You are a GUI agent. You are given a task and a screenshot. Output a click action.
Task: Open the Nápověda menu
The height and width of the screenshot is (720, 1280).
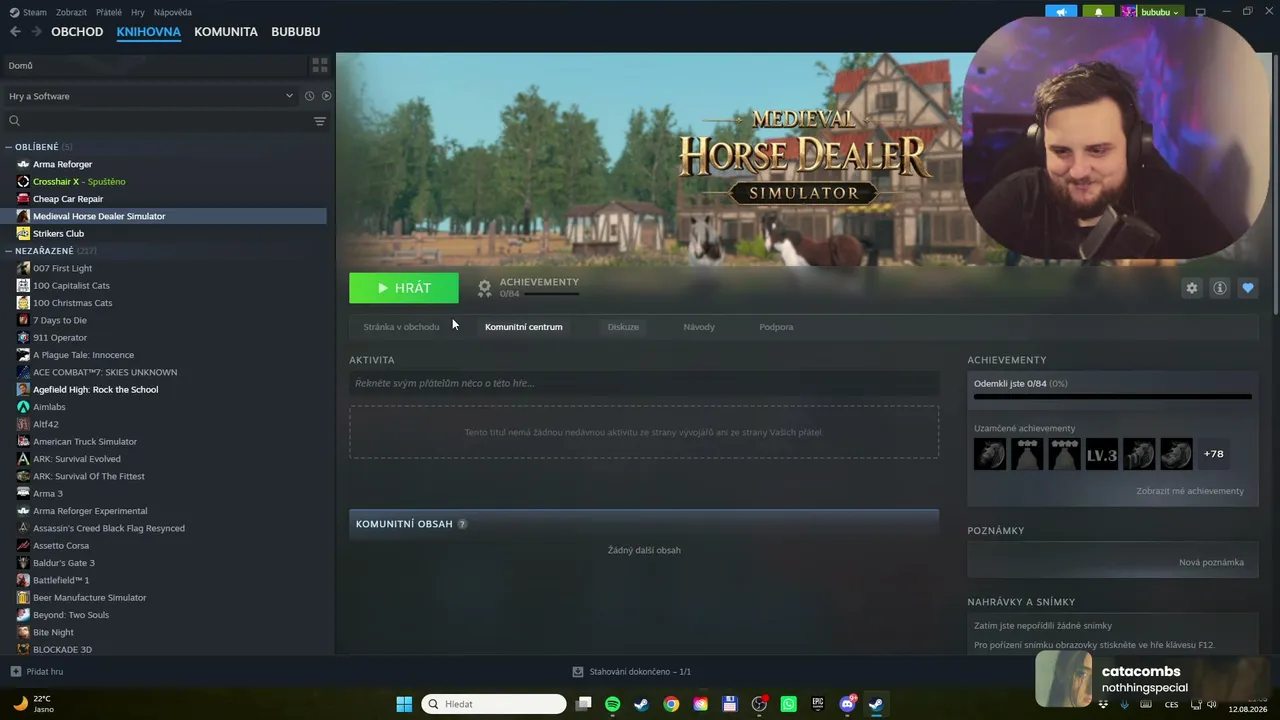pos(173,13)
